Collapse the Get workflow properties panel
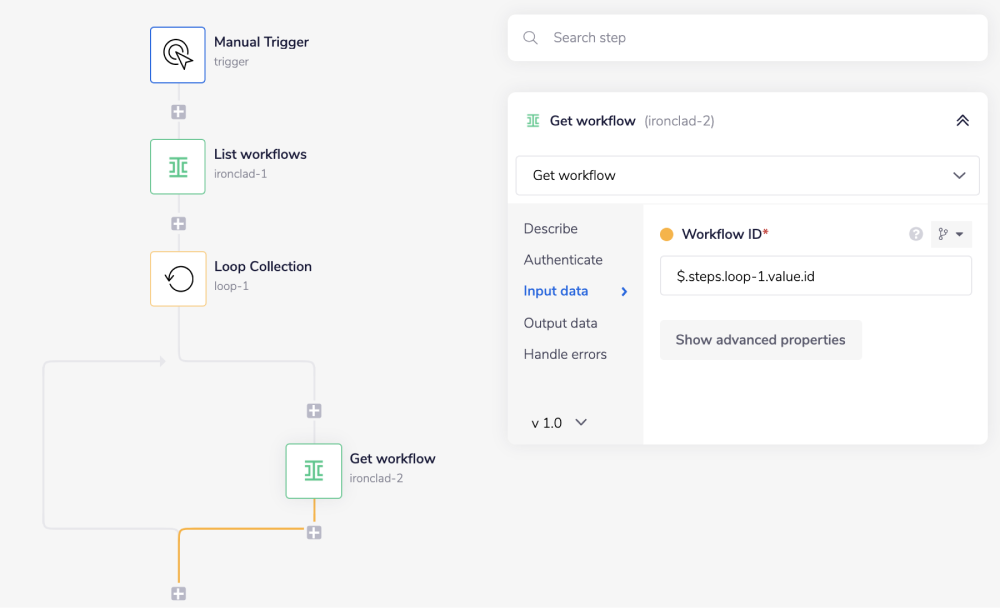The width and height of the screenshot is (1000, 608). (x=962, y=121)
